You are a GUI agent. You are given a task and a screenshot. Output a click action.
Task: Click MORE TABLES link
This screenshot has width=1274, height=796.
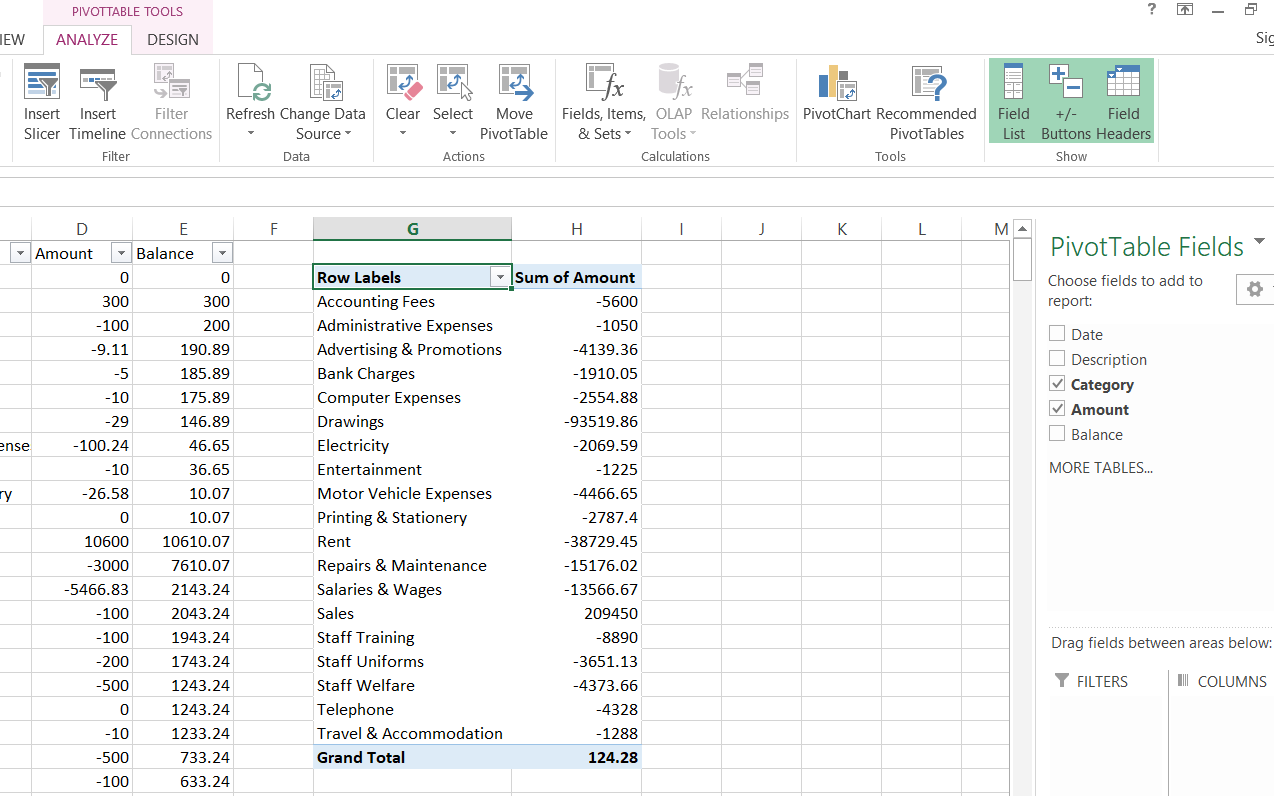tap(1100, 467)
